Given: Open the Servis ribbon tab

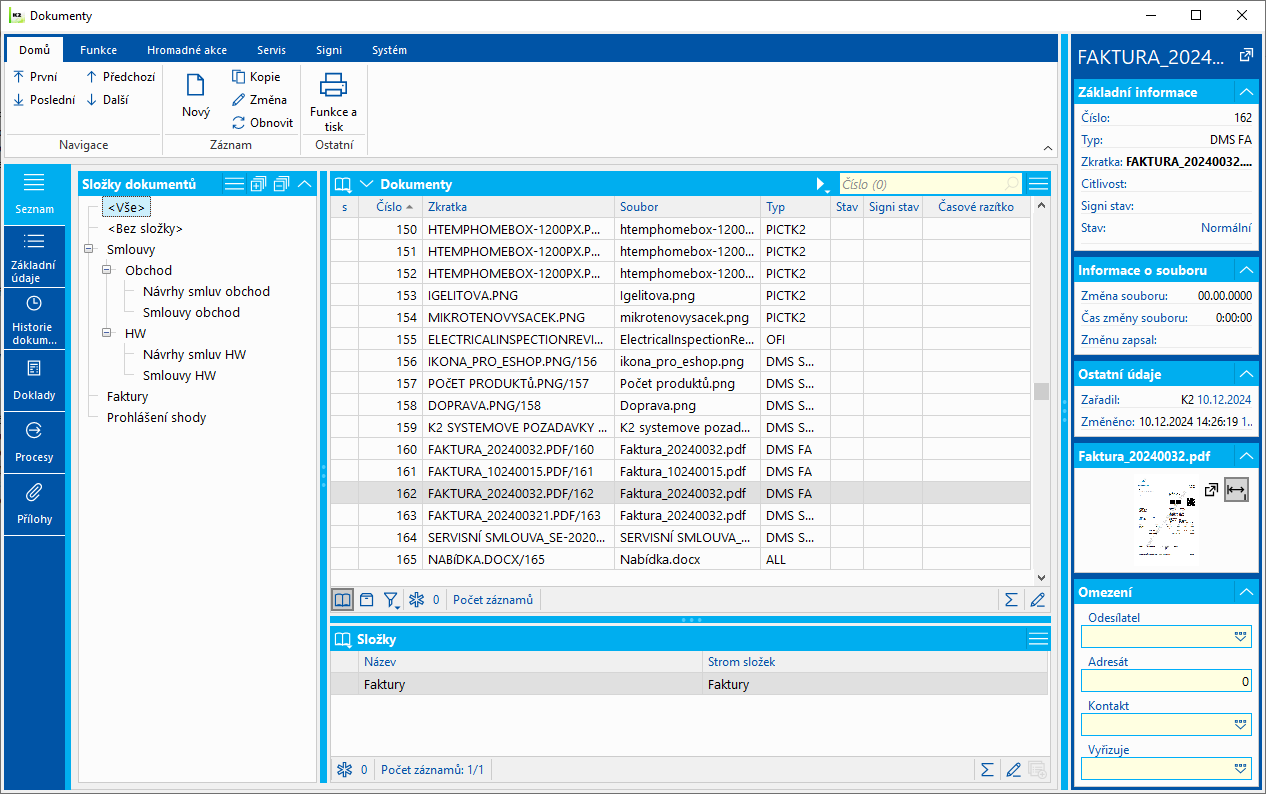Looking at the screenshot, I should [x=271, y=50].
